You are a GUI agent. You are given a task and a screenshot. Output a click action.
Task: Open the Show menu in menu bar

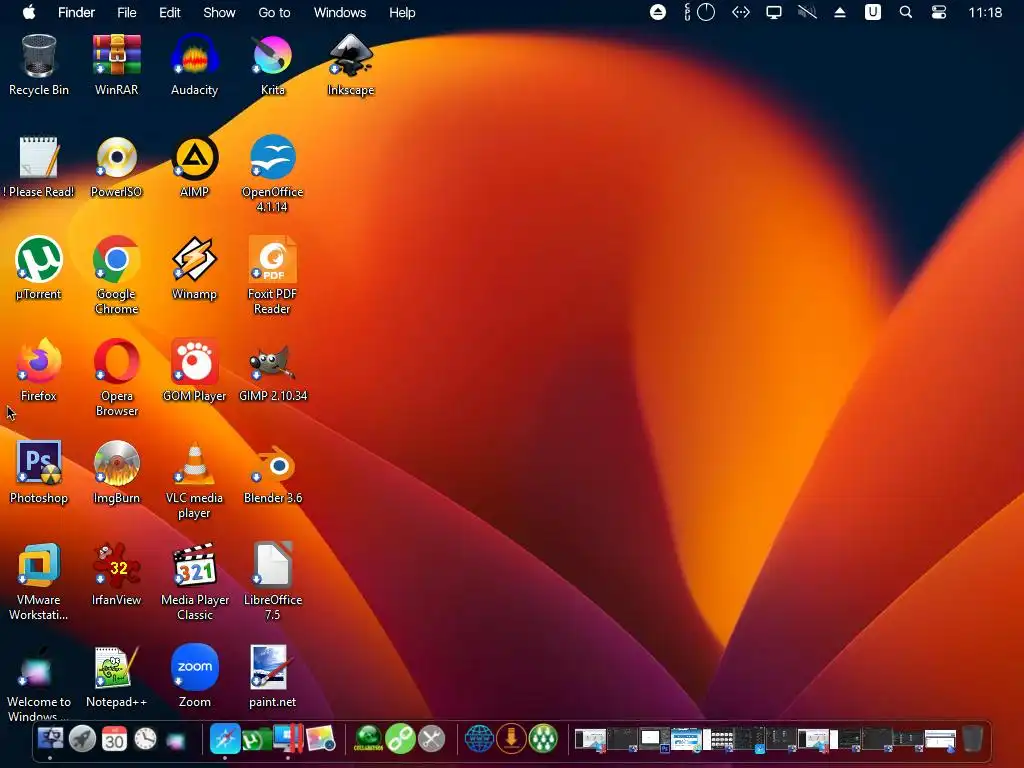click(219, 12)
